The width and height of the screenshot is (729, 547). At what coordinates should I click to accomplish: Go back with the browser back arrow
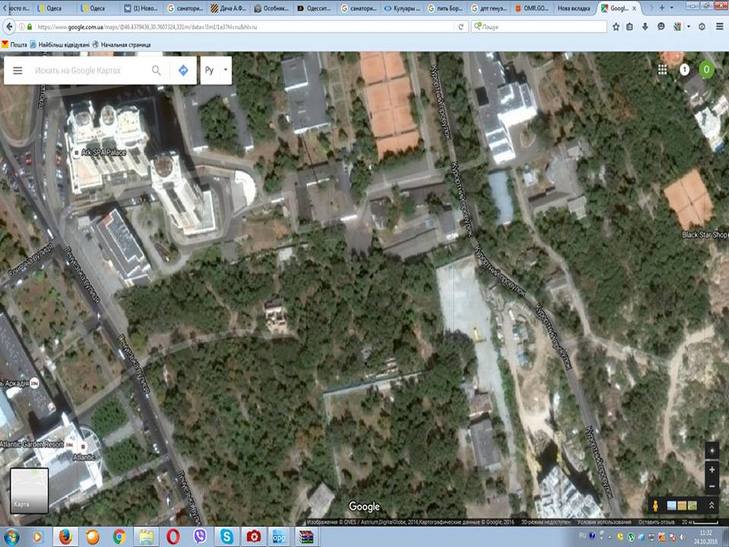[x=9, y=27]
